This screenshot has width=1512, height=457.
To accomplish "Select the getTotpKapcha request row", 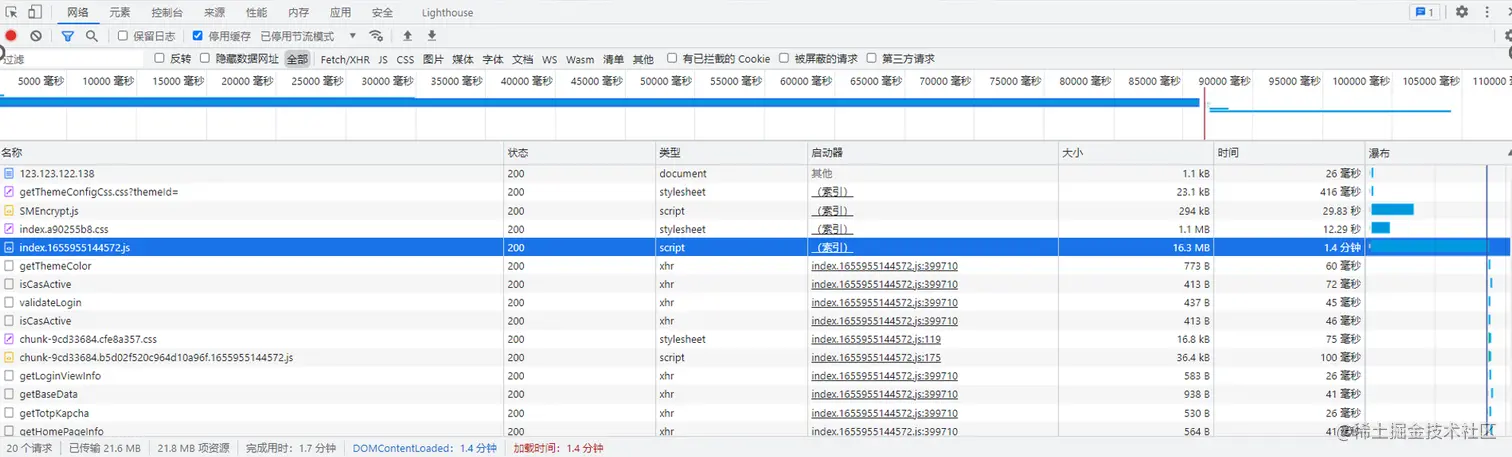I will coord(756,413).
